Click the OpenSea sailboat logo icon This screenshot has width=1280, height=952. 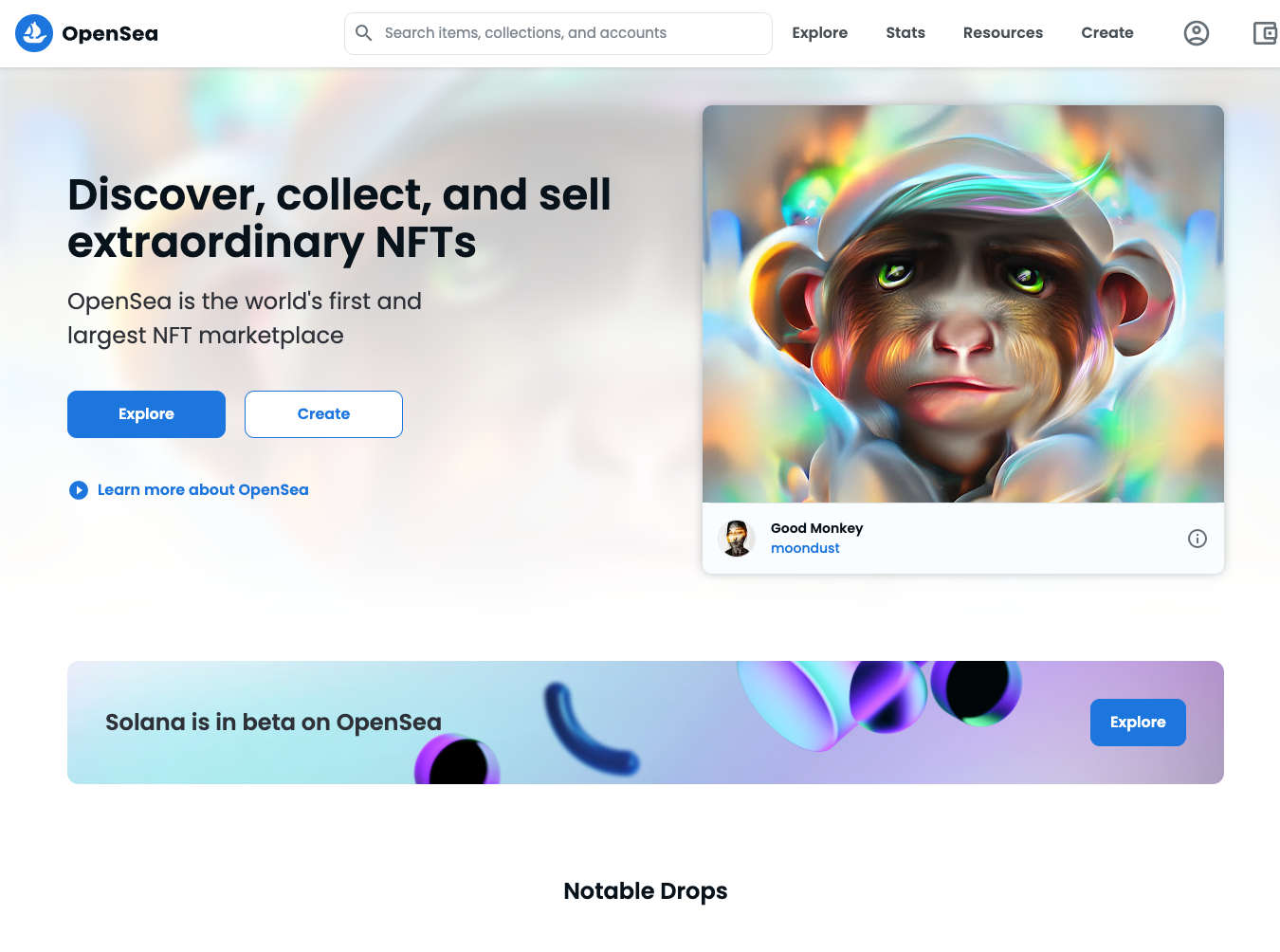click(x=34, y=33)
